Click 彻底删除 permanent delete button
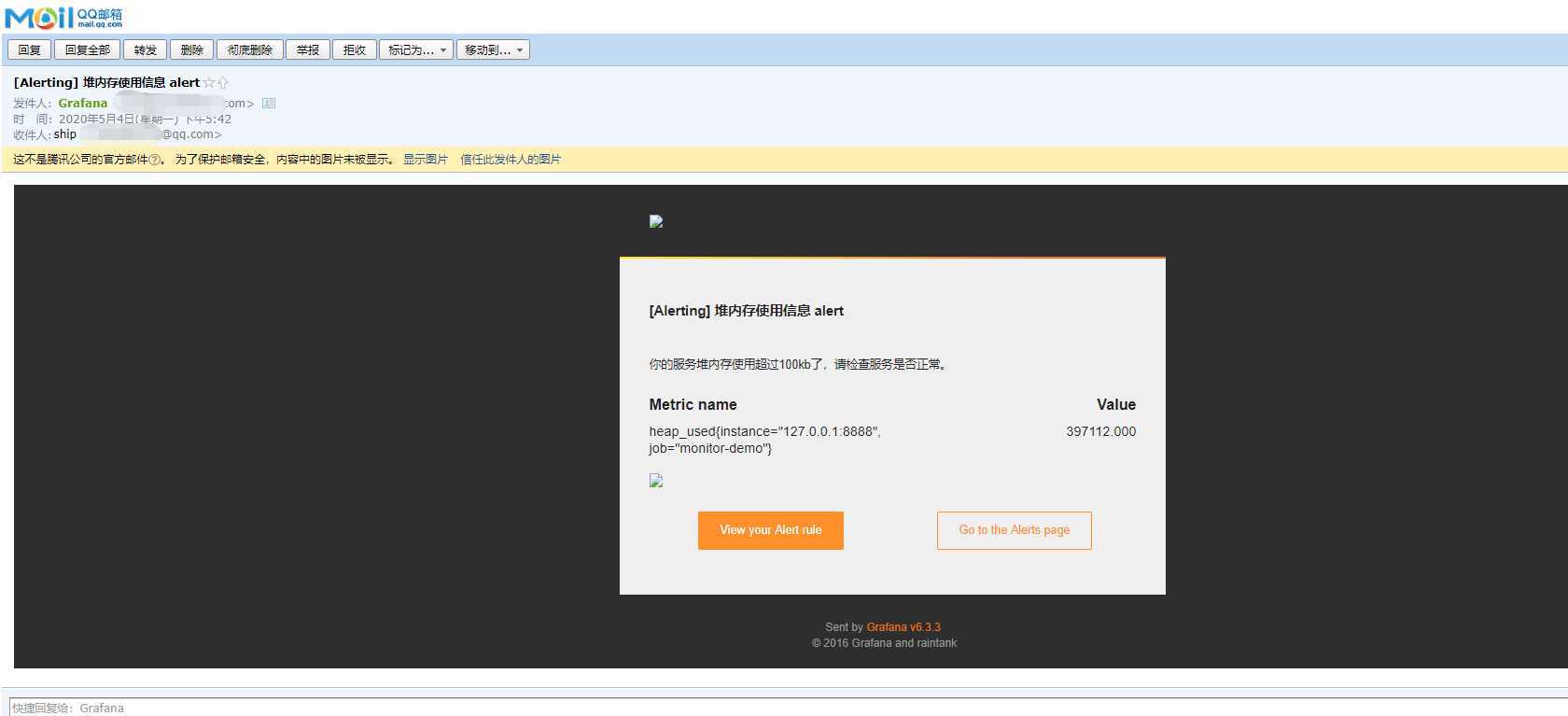 coord(249,50)
